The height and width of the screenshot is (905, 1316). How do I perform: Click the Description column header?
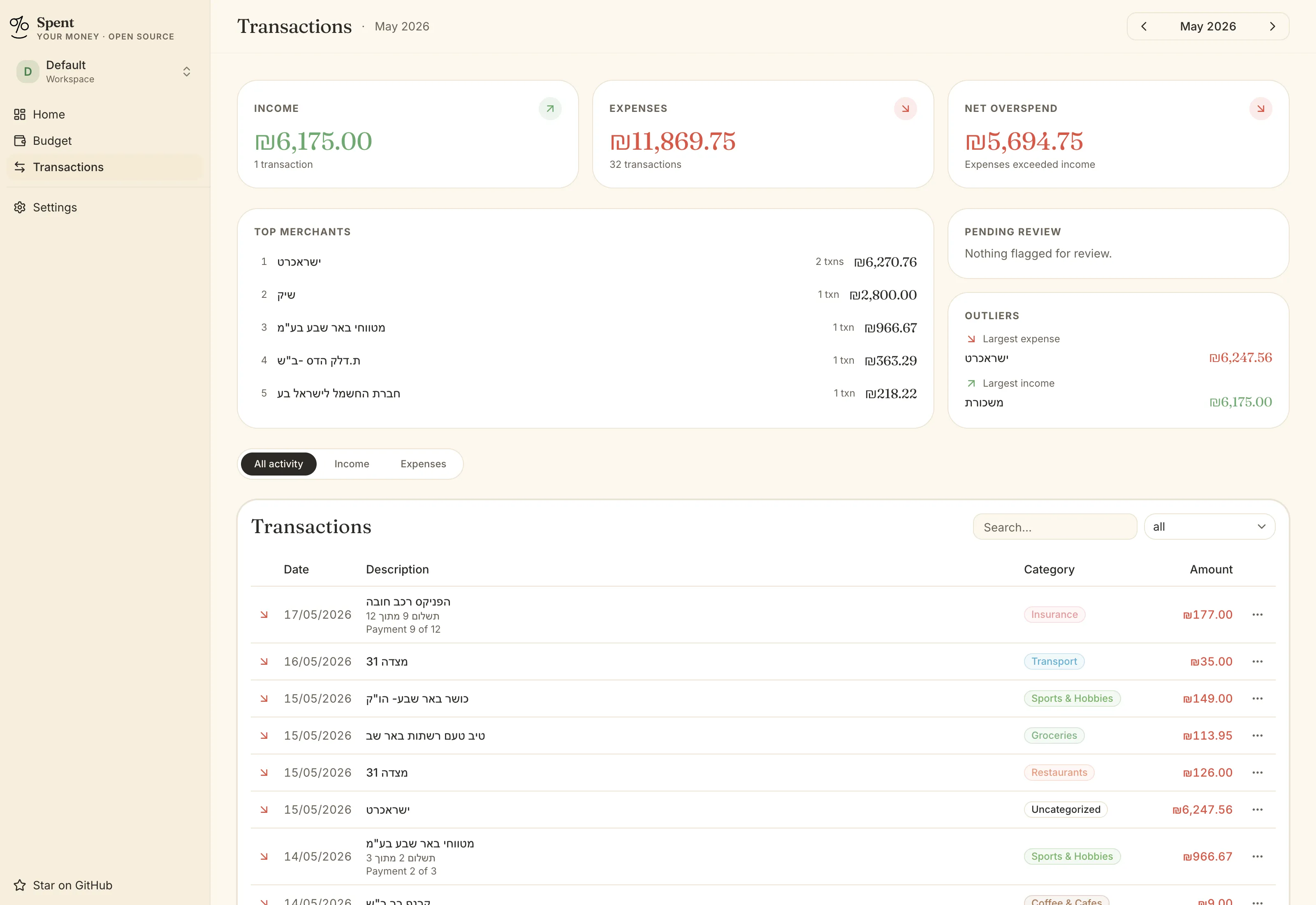(397, 569)
